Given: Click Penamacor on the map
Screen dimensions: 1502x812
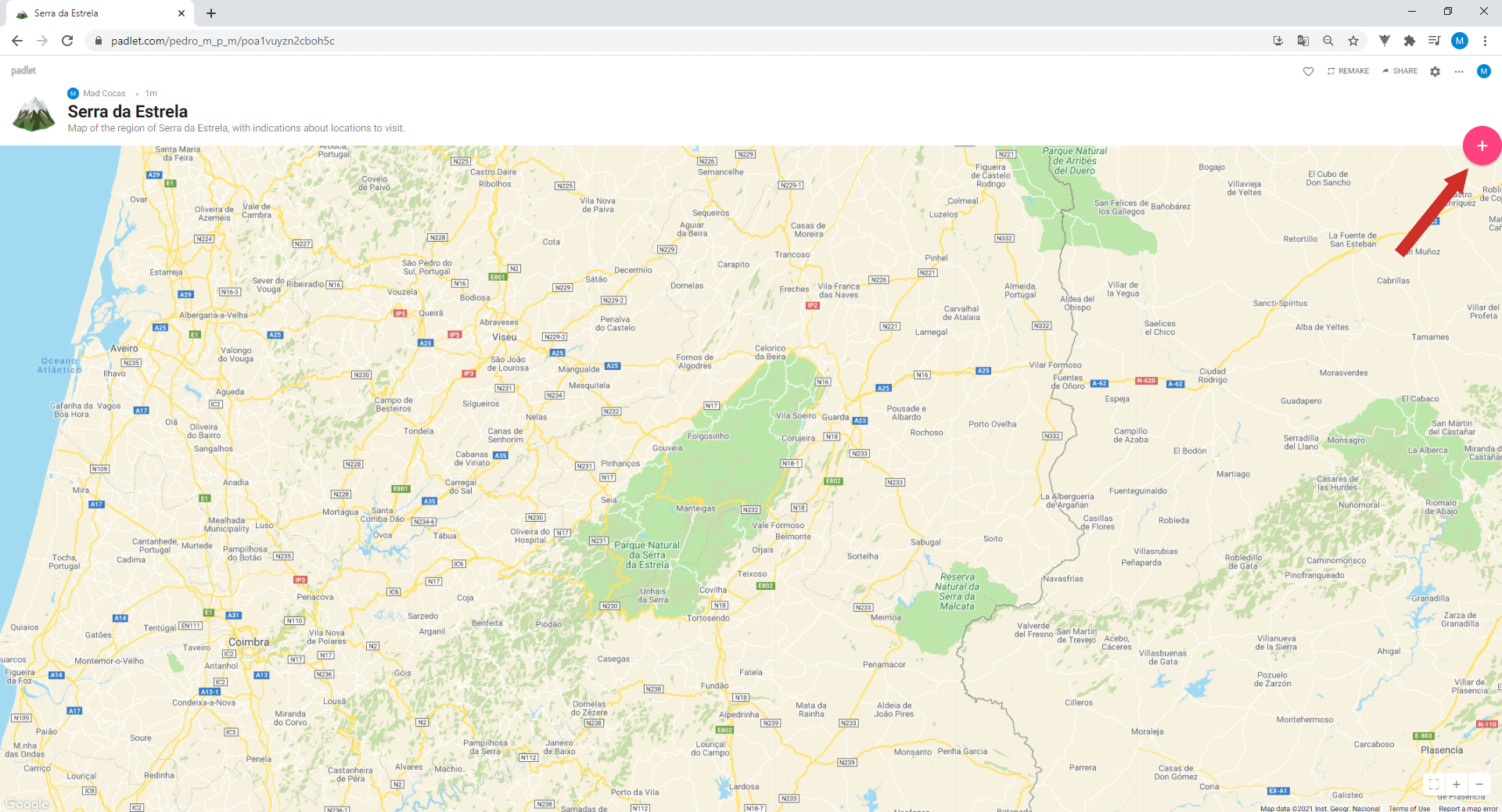Looking at the screenshot, I should pos(884,665).
